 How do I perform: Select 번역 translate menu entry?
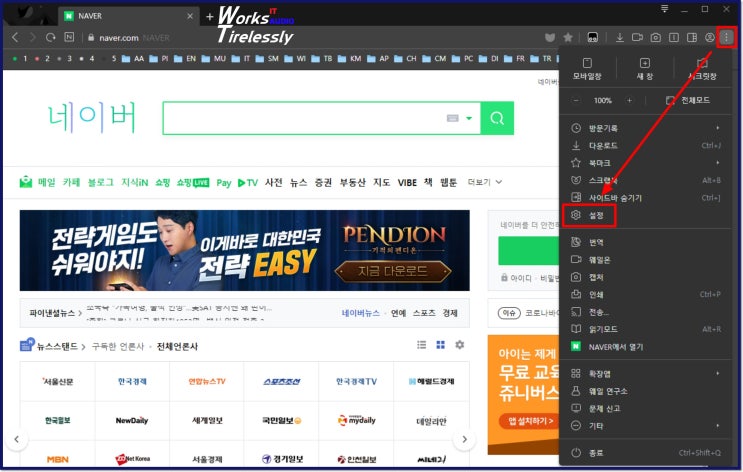click(x=646, y=242)
